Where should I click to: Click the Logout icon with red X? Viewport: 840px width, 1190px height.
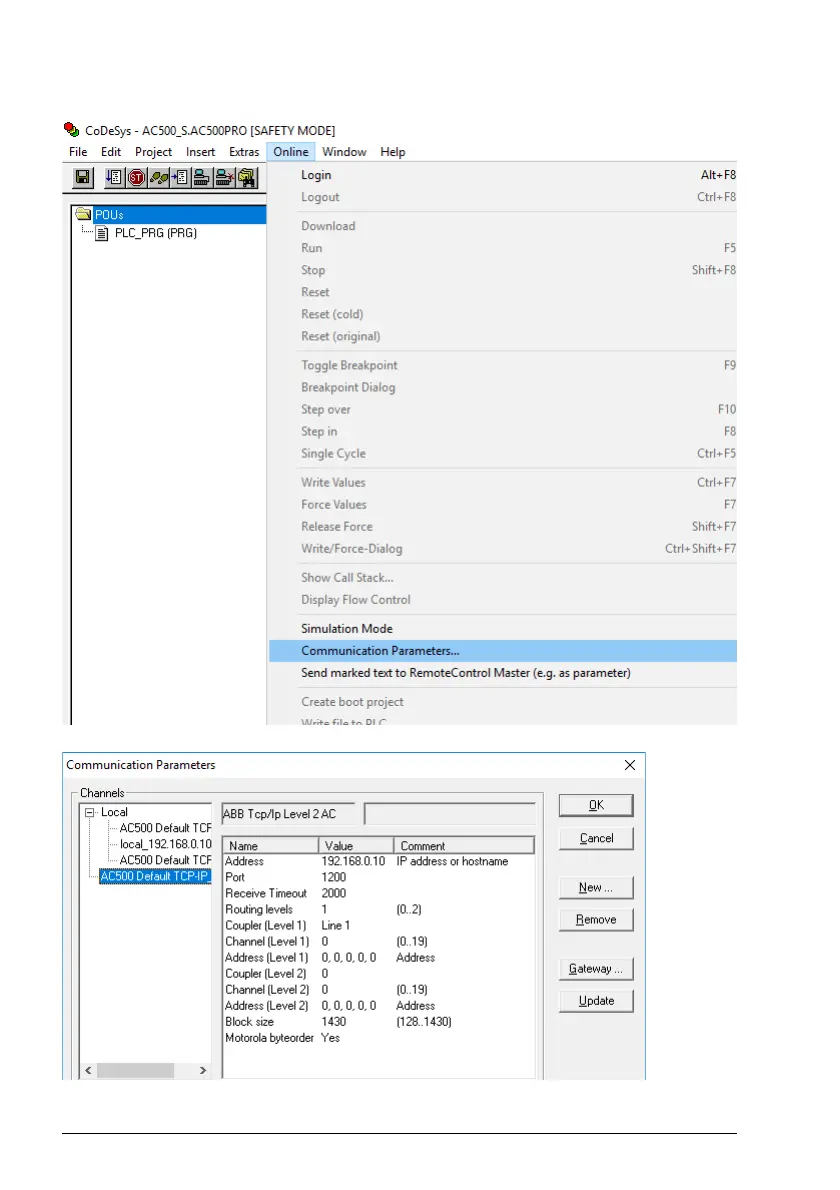point(224,178)
